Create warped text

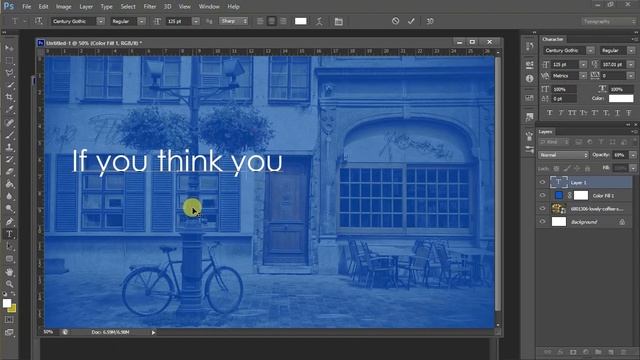[319, 21]
